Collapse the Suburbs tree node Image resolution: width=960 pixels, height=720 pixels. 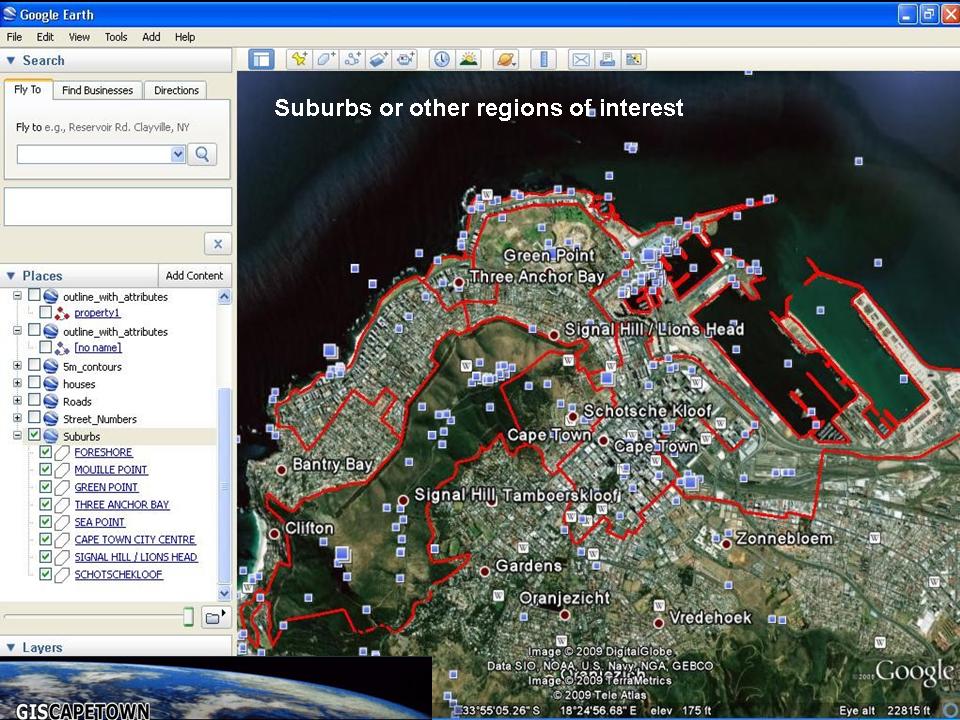(17, 435)
